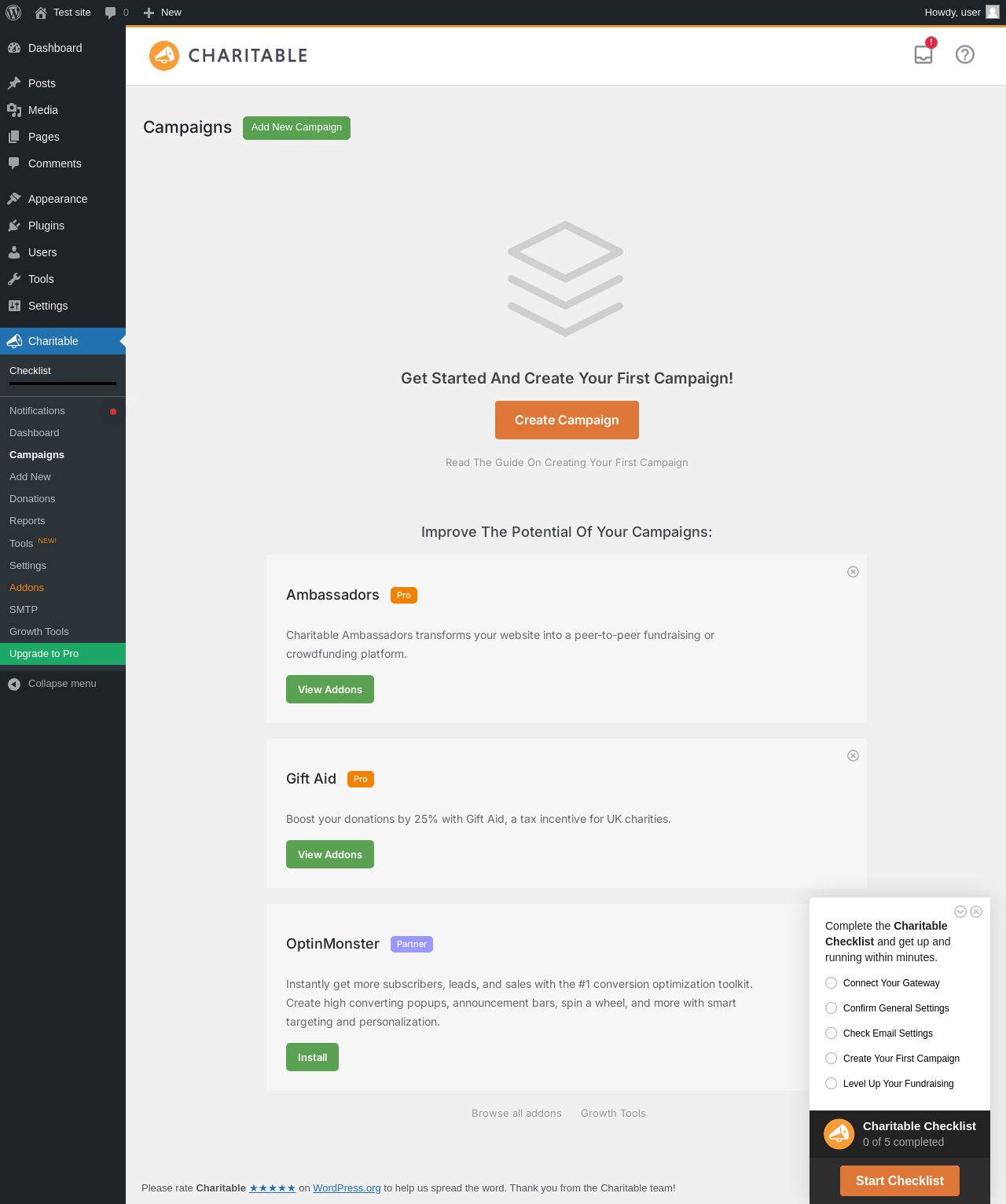
Task: Click the orange Create Campaign button
Action: 567,420
